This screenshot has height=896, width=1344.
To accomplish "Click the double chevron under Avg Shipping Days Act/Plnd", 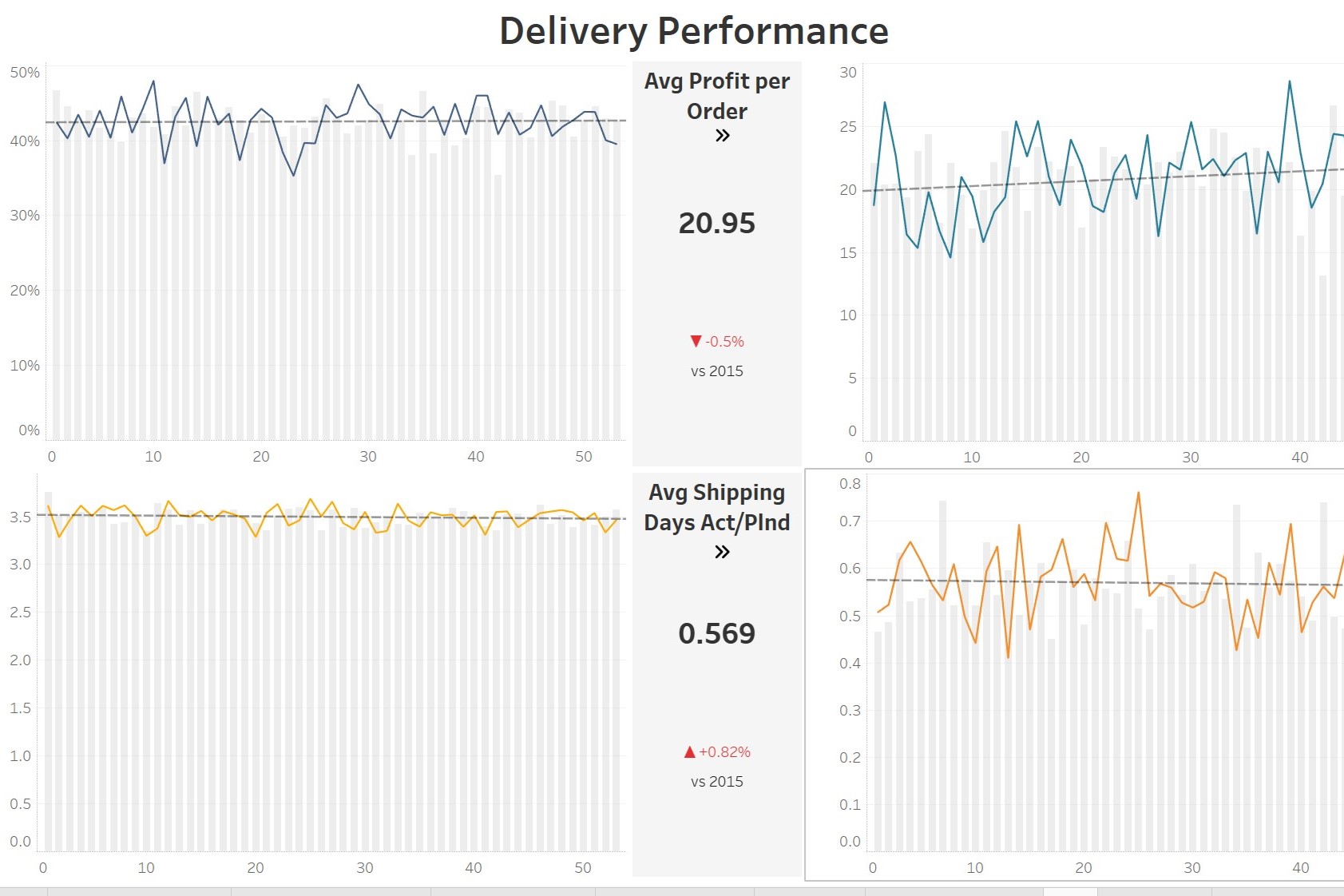I will (x=722, y=552).
